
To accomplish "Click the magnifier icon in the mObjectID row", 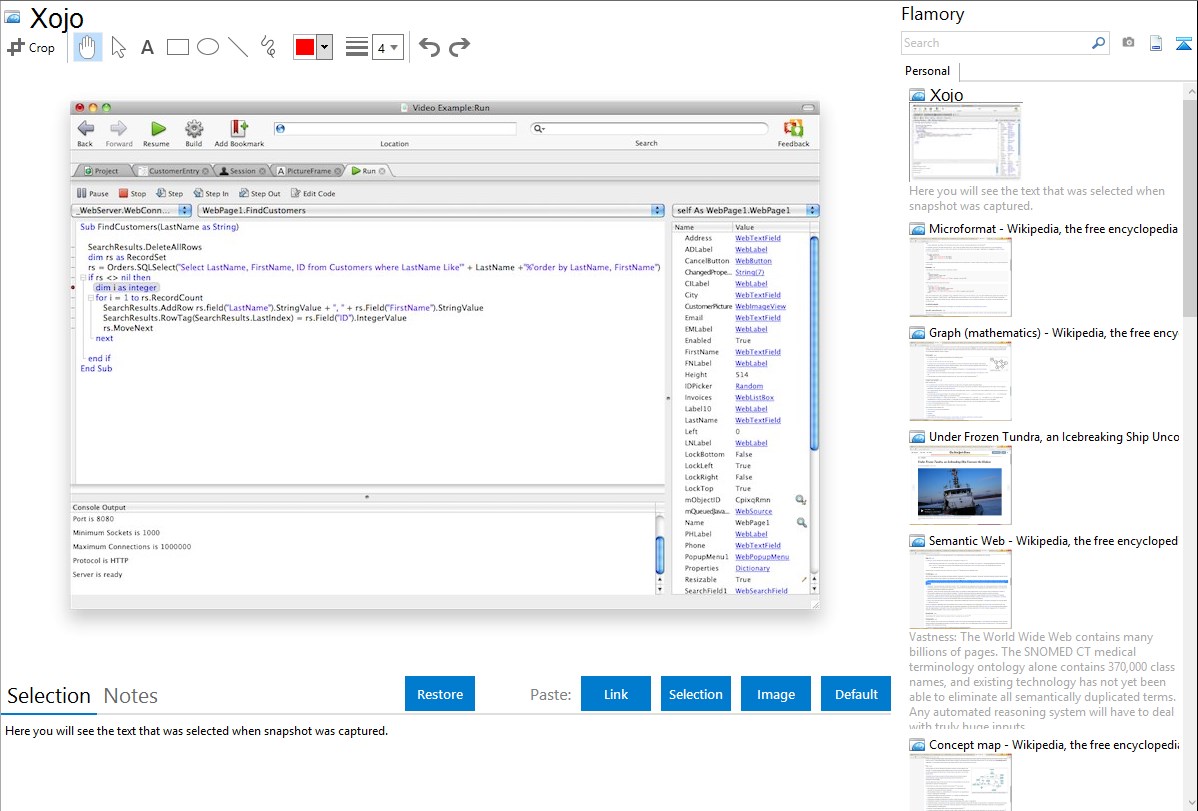I will 801,500.
